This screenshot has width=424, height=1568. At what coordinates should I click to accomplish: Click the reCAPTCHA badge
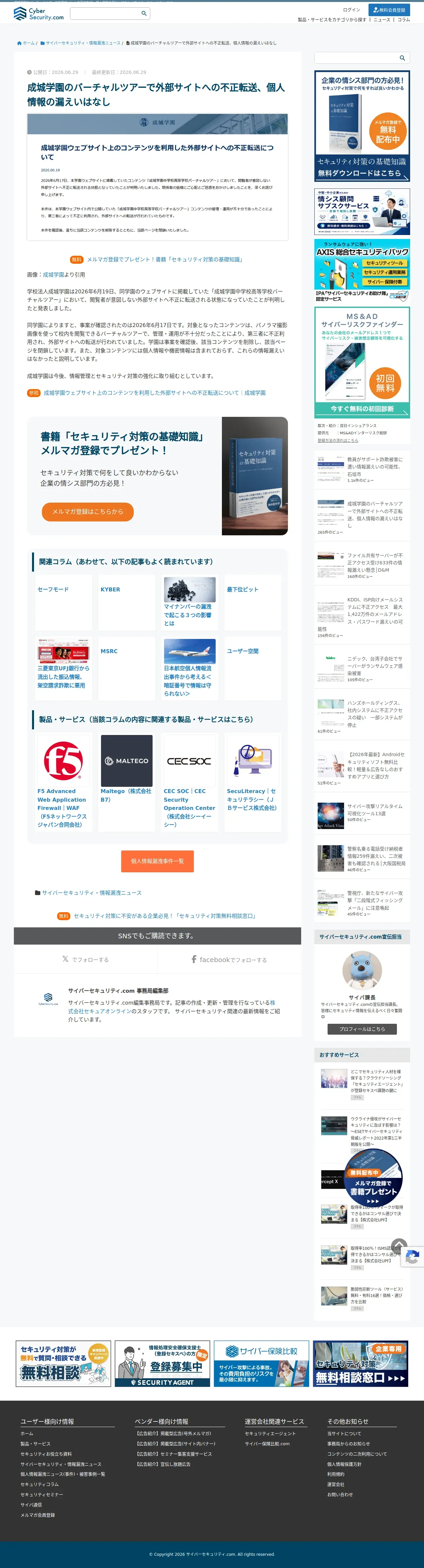tap(412, 1257)
